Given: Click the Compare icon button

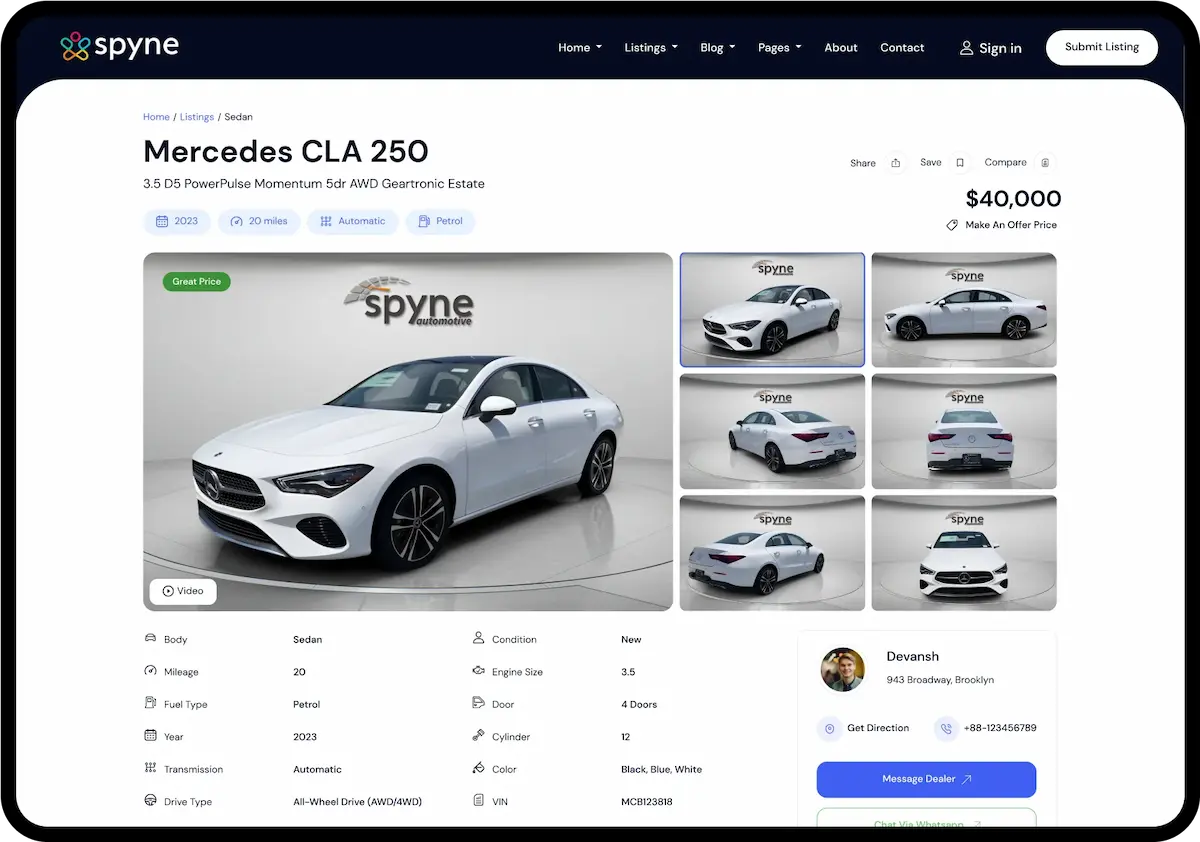Looking at the screenshot, I should (1045, 163).
